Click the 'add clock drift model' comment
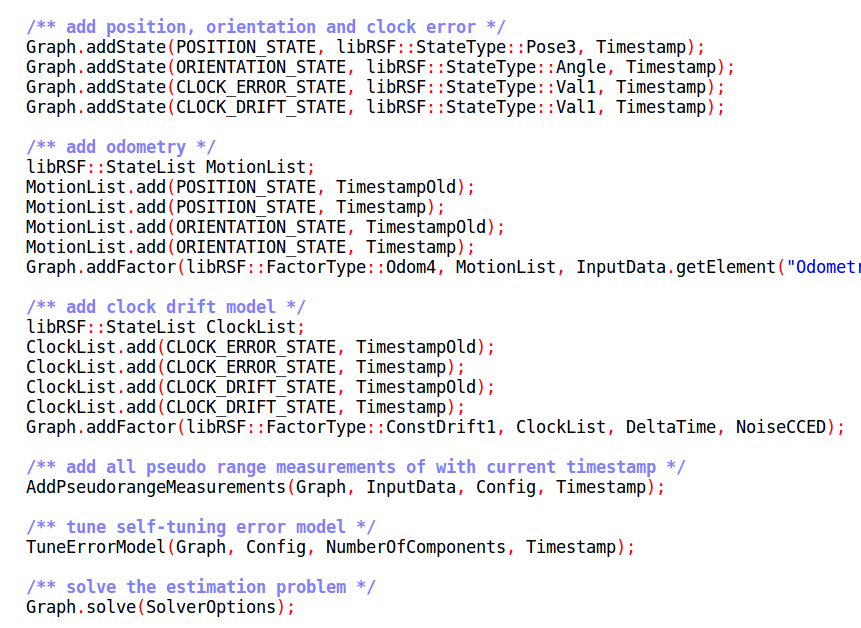 click(165, 307)
